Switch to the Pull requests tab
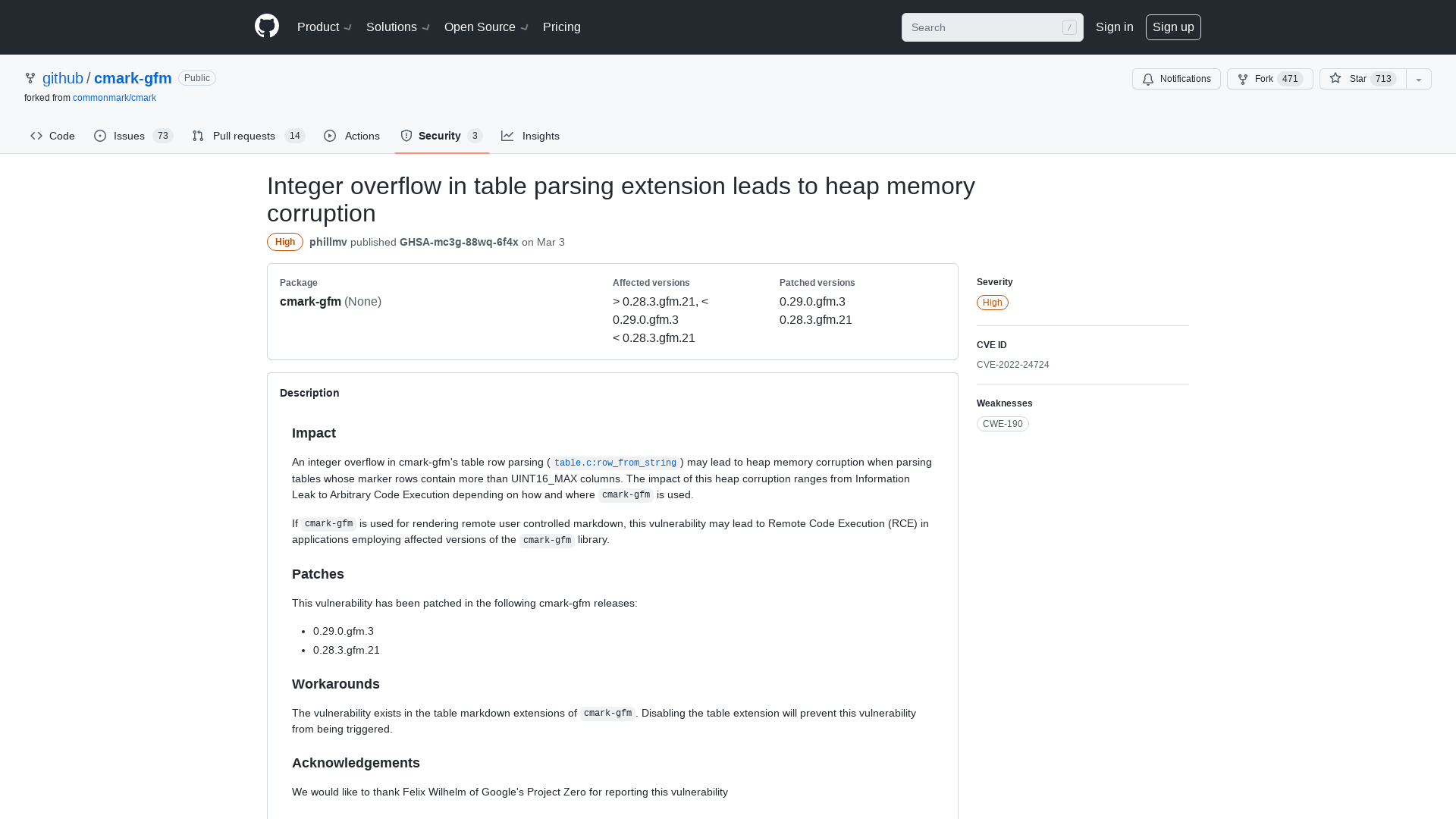Screen dimensions: 1456x819 pos(248,136)
